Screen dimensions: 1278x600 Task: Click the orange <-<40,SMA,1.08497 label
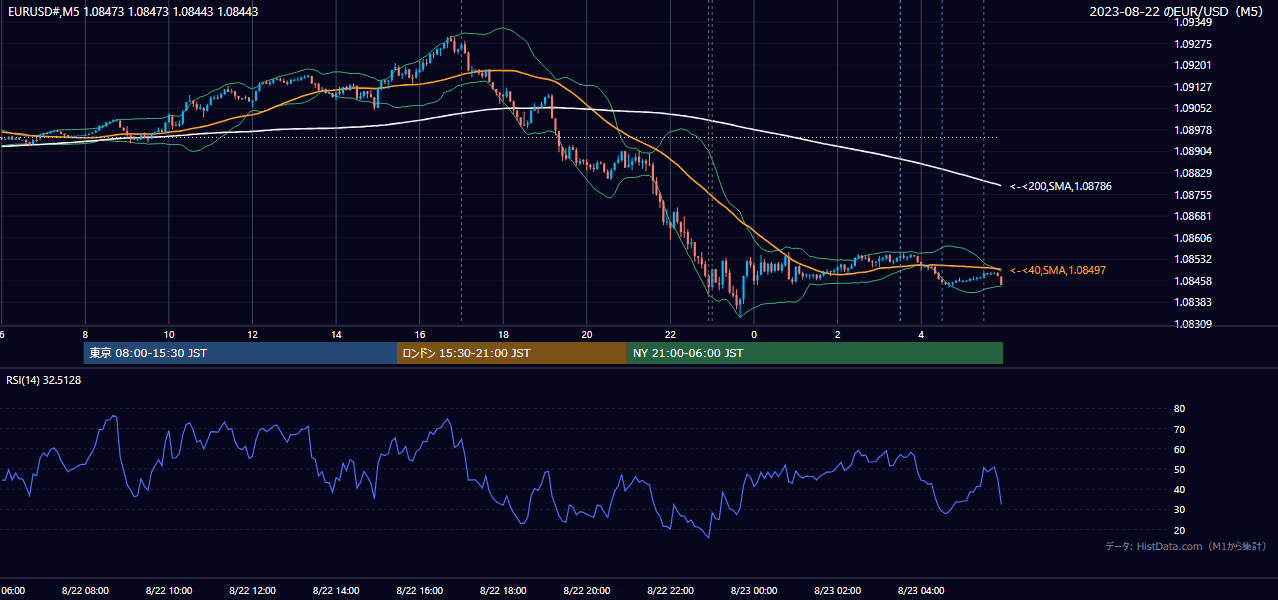[1058, 270]
